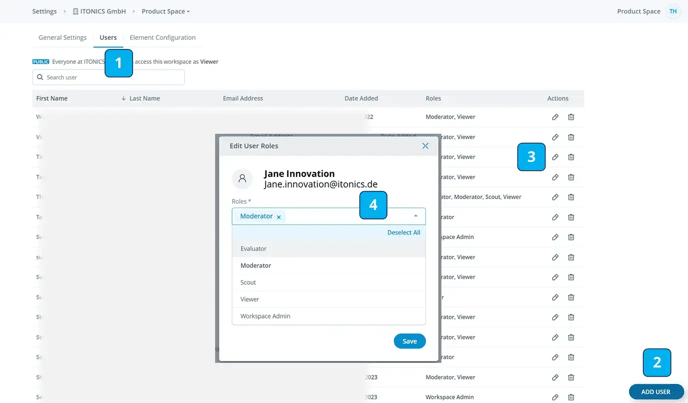This screenshot has height=403, width=688.
Task: Click Deselect All link
Action: click(x=403, y=232)
